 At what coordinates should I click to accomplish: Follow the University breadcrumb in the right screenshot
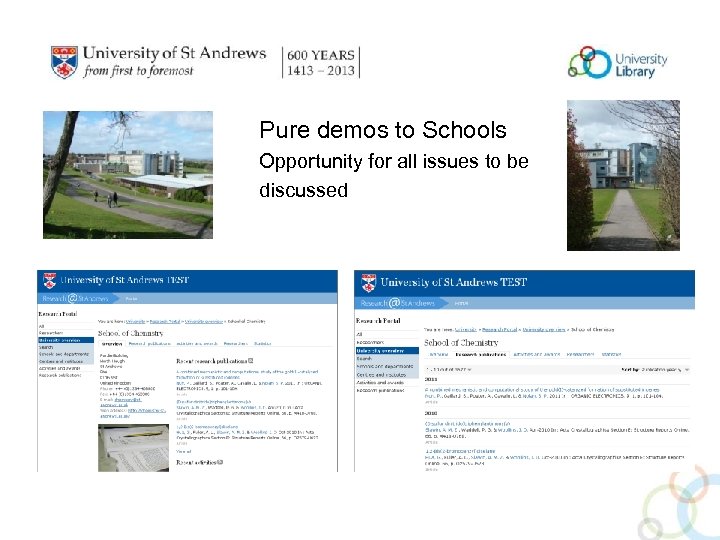click(465, 330)
